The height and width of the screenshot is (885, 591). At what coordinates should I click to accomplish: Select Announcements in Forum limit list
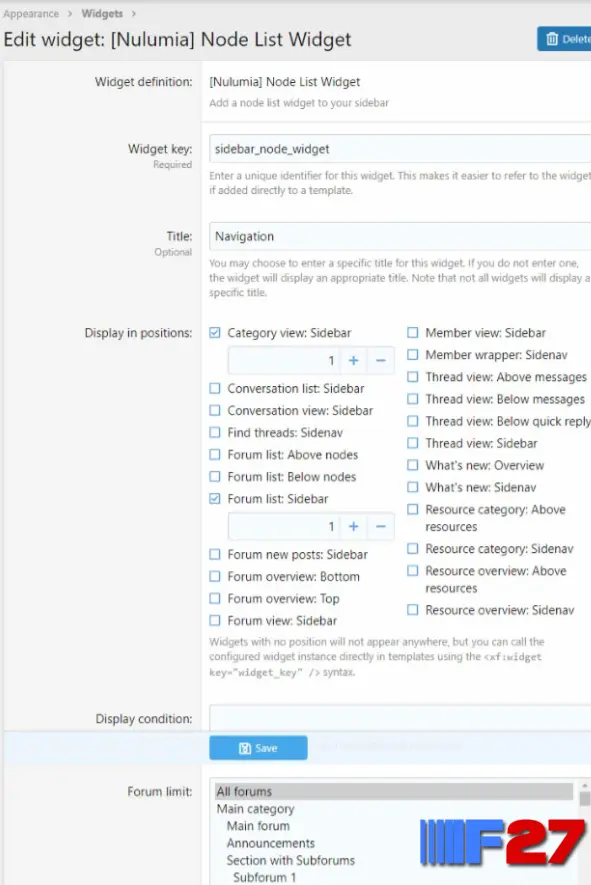[x=271, y=843]
